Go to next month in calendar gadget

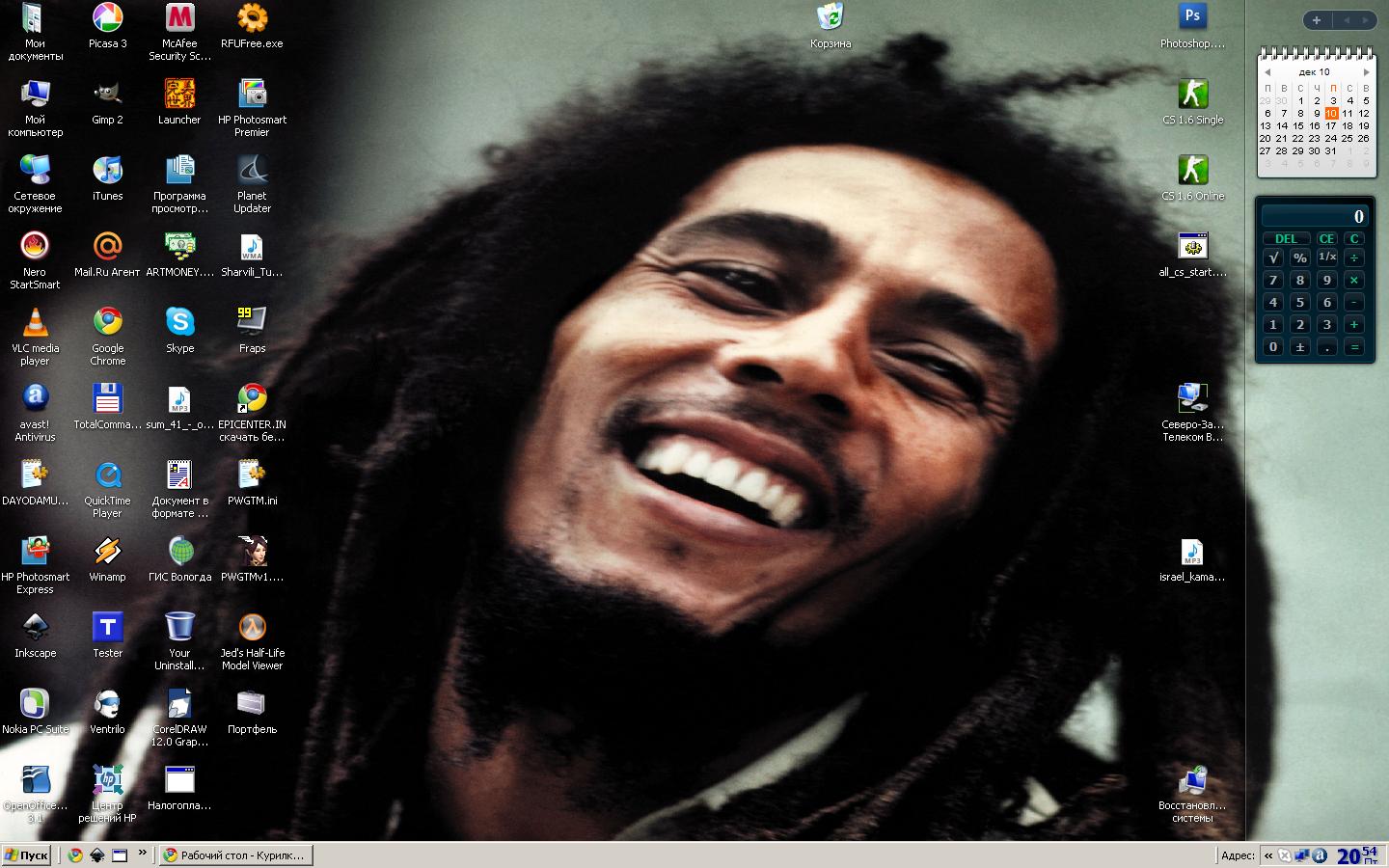1366,72
